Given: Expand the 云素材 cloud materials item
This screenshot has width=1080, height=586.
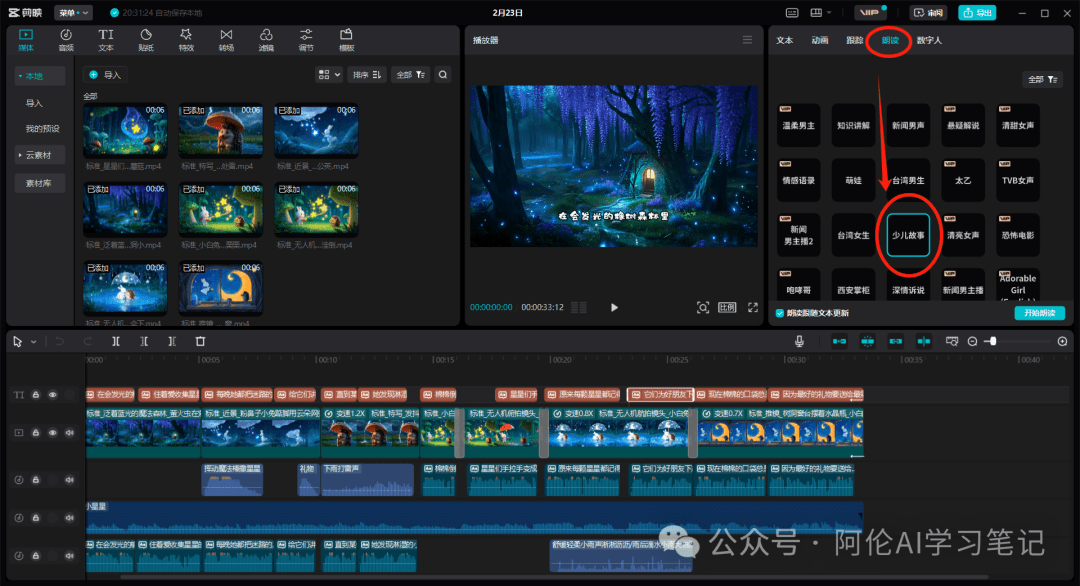Looking at the screenshot, I should pos(40,155).
